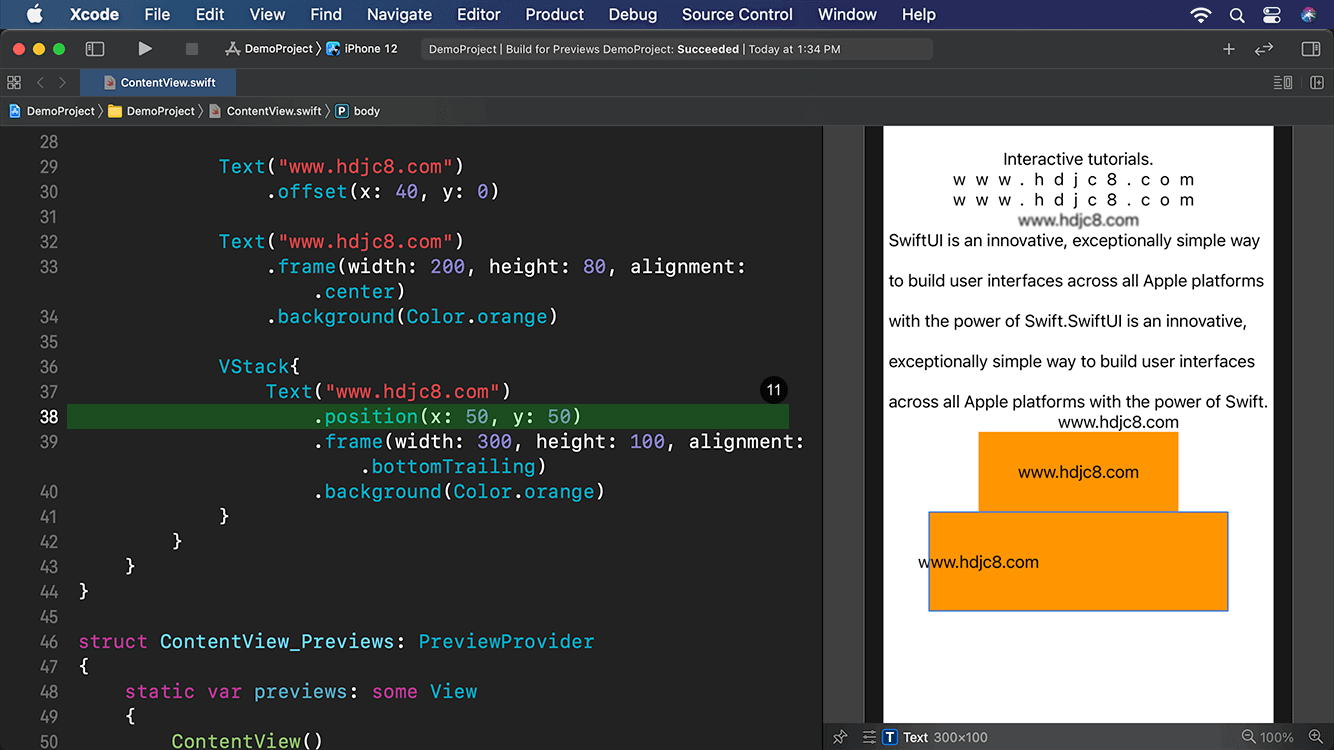Open code review with the arrows icon
This screenshot has height=750, width=1334.
pyautogui.click(x=1264, y=49)
